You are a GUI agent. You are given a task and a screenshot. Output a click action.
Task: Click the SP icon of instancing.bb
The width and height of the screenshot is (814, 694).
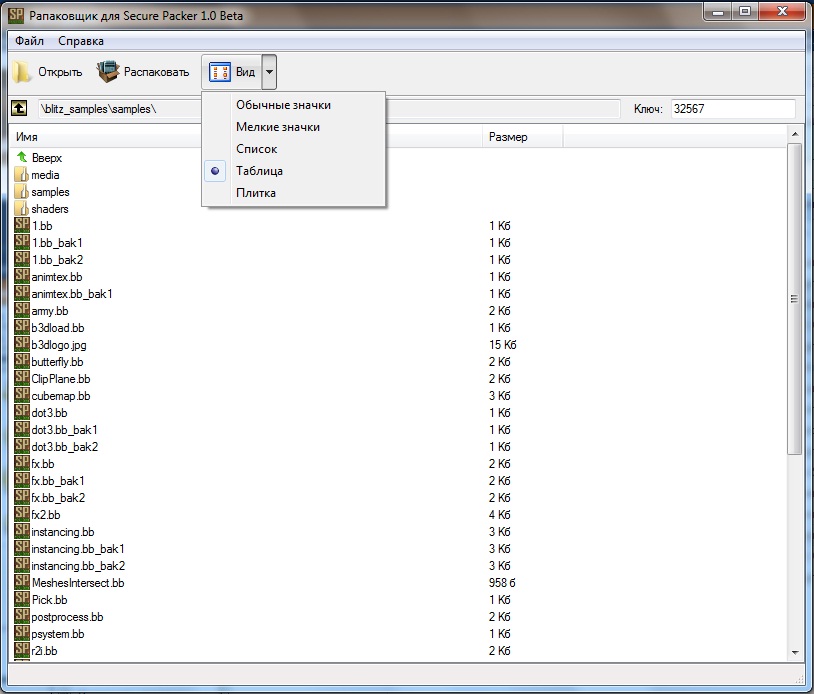click(22, 531)
